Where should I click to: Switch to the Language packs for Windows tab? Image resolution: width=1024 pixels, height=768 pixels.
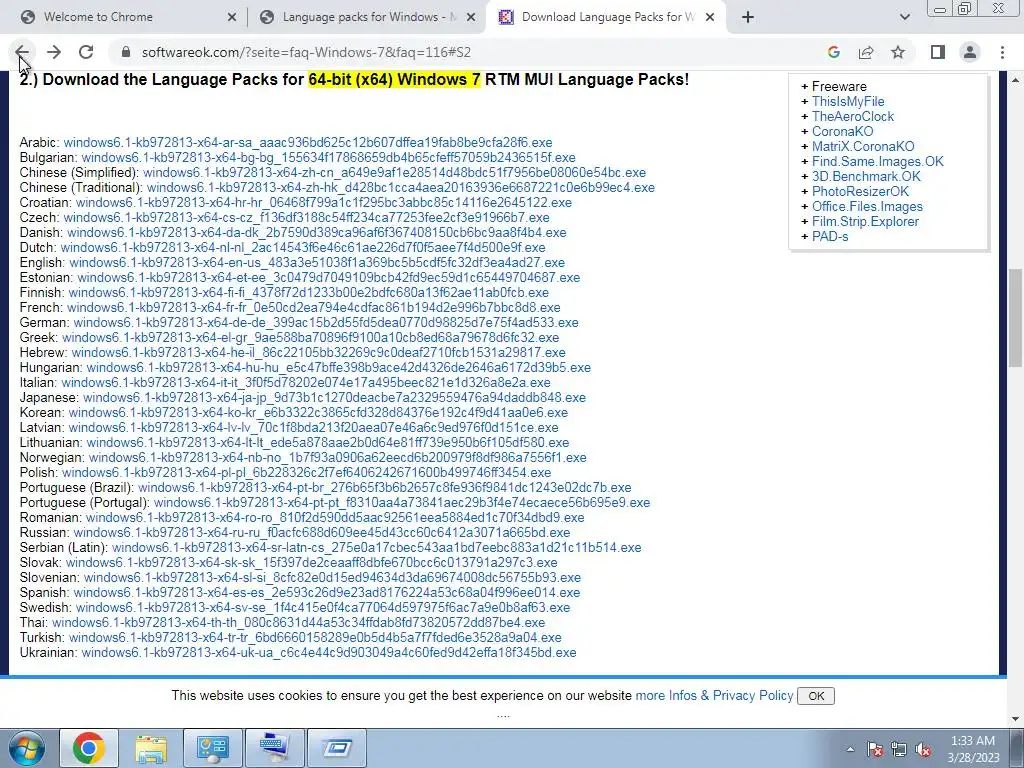coord(366,17)
